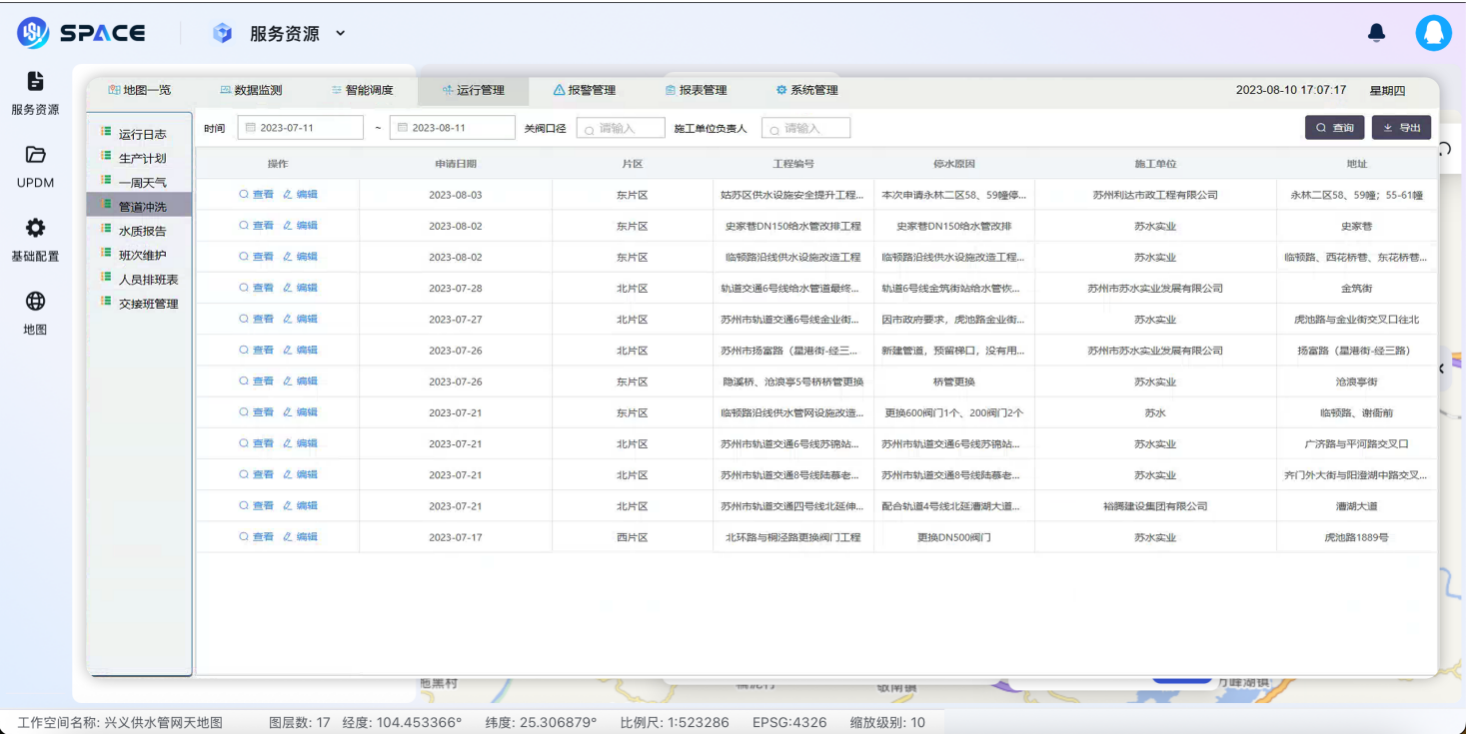Open the 地图 globe icon in sidebar
The image size is (1468, 738).
pos(36,294)
